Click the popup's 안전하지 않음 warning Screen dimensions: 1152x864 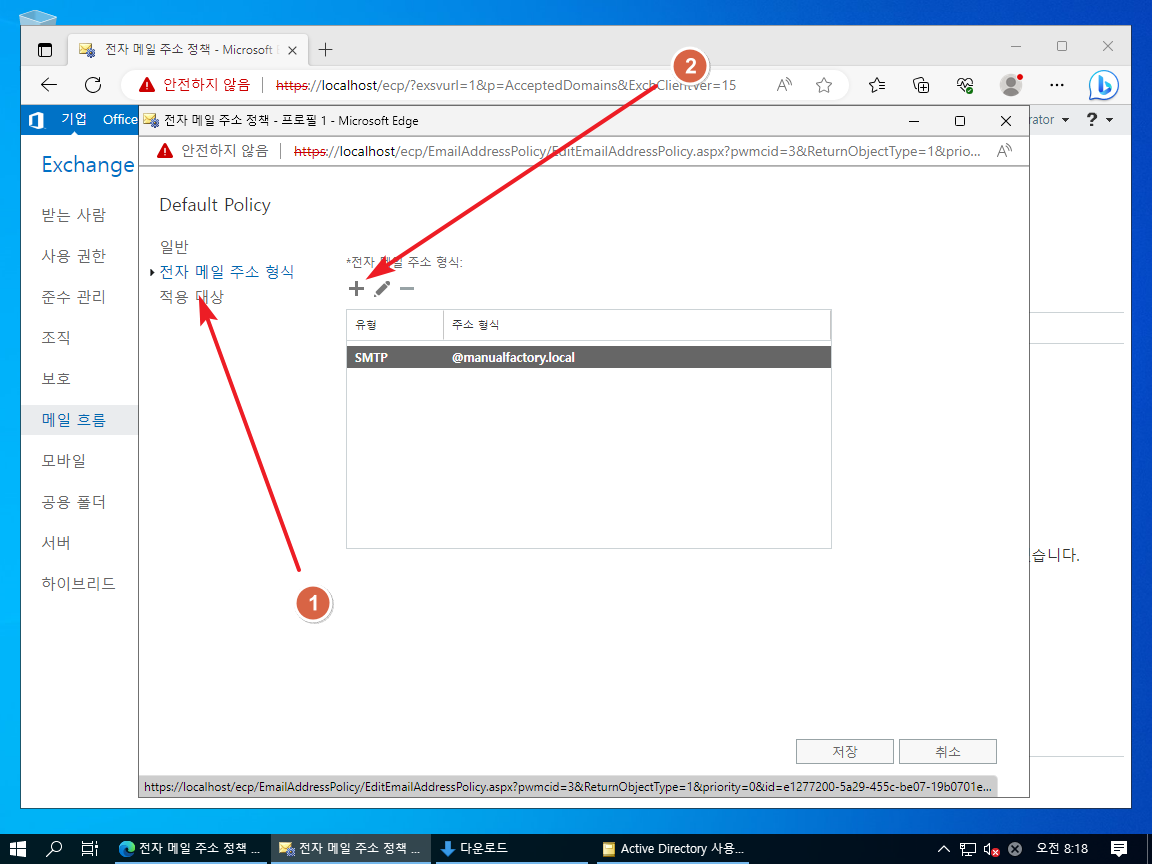(x=212, y=151)
